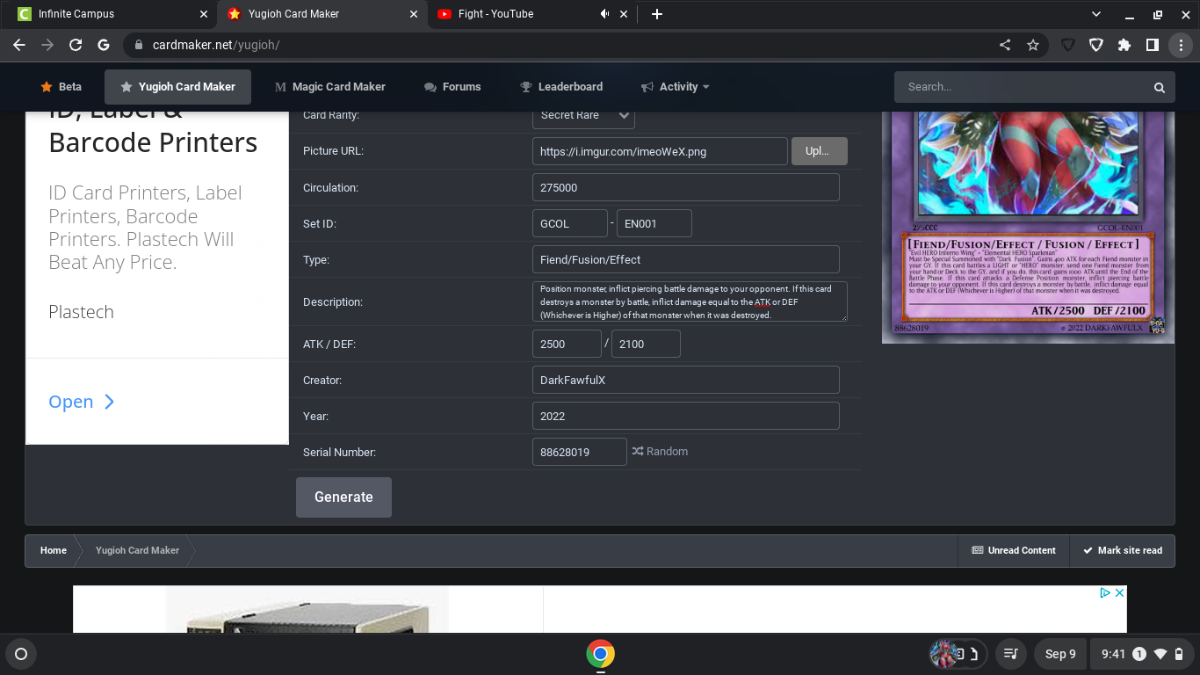Click the generated card preview image
The width and height of the screenshot is (1200, 675).
(1026, 226)
